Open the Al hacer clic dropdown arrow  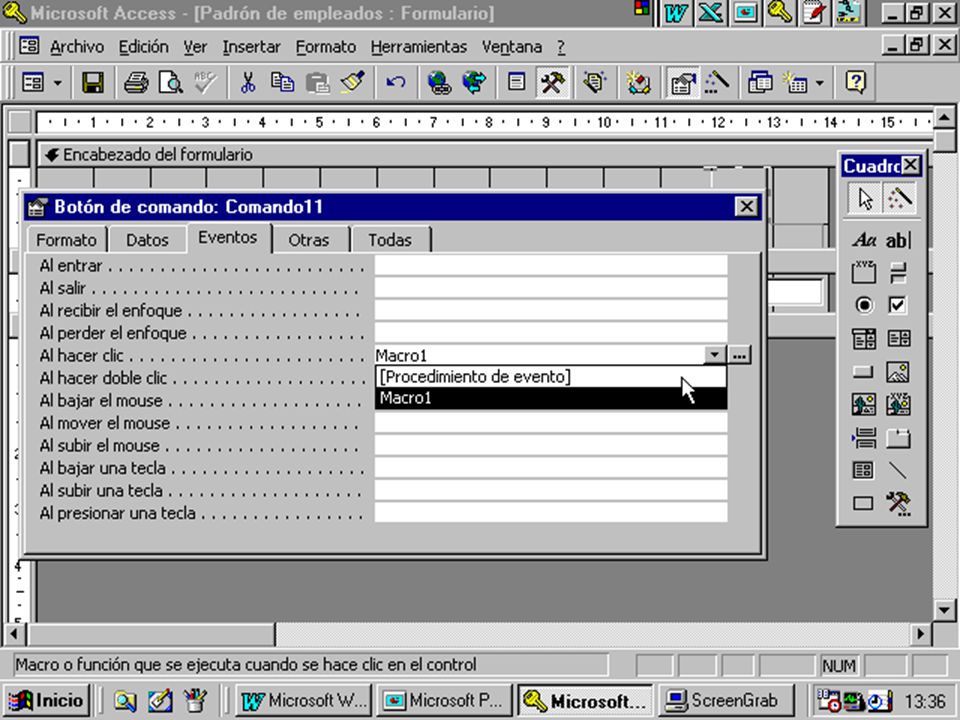point(714,354)
